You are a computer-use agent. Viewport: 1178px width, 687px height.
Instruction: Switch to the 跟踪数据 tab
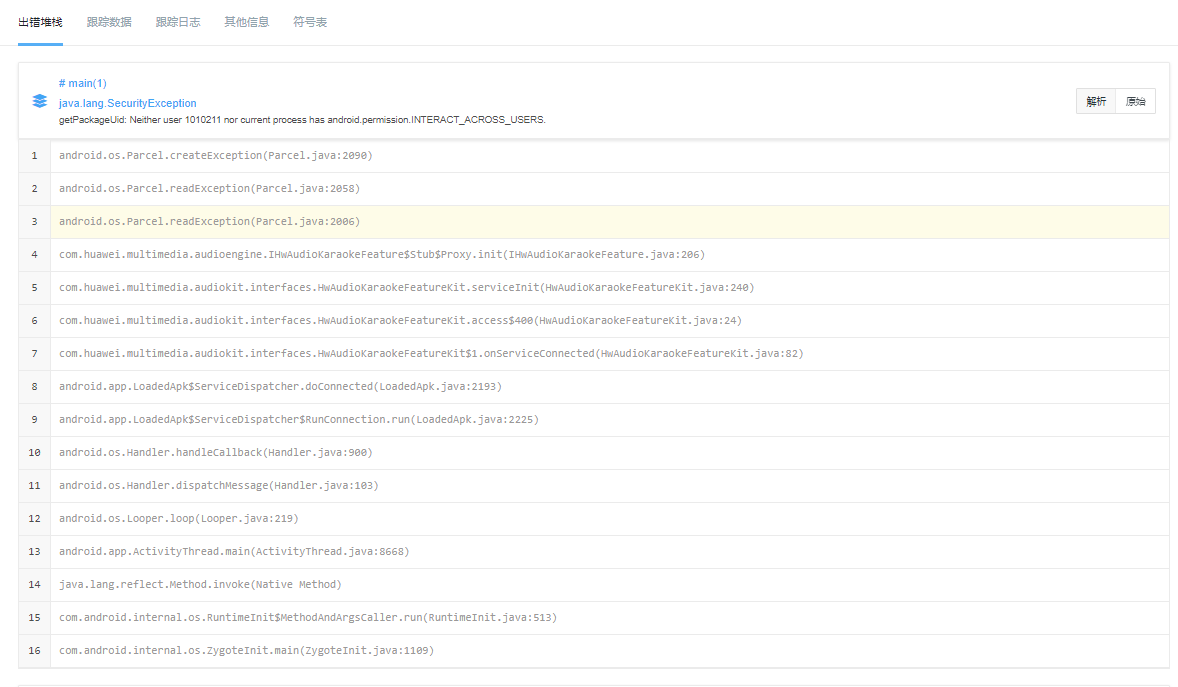coord(109,23)
